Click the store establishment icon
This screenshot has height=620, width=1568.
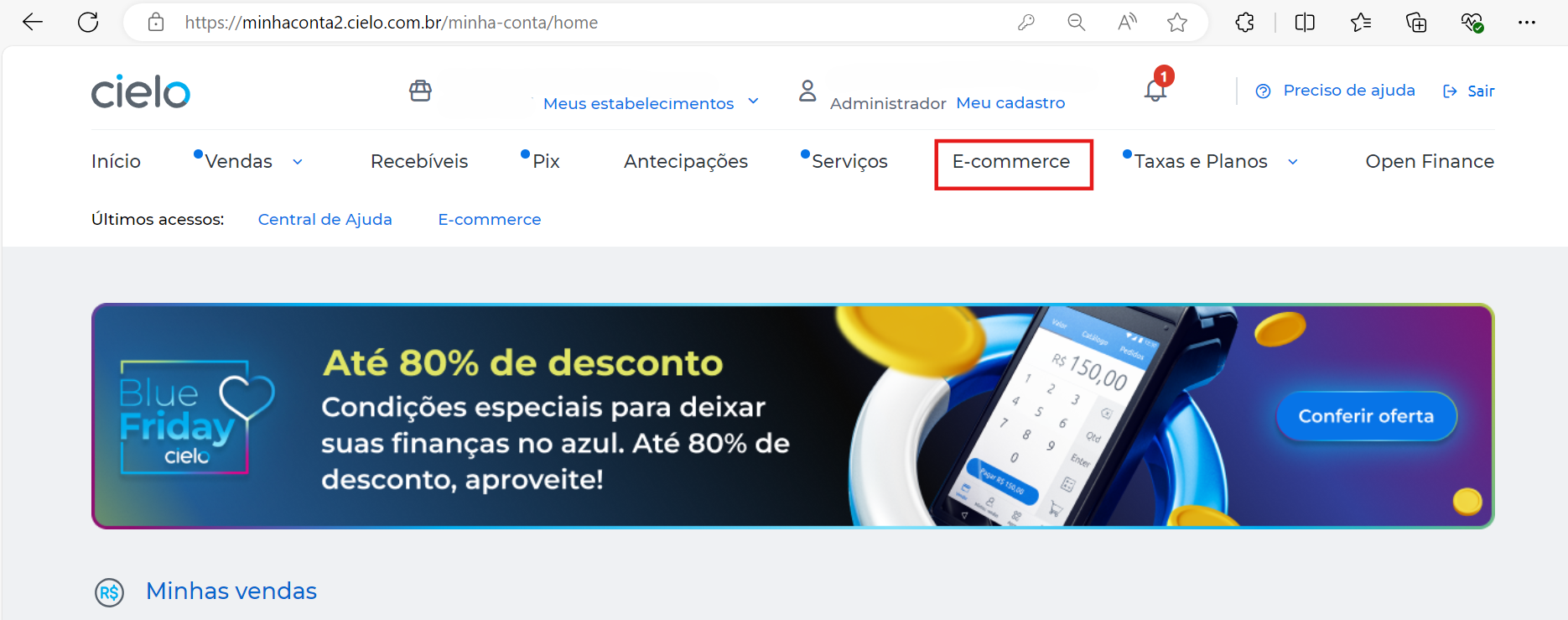420,91
